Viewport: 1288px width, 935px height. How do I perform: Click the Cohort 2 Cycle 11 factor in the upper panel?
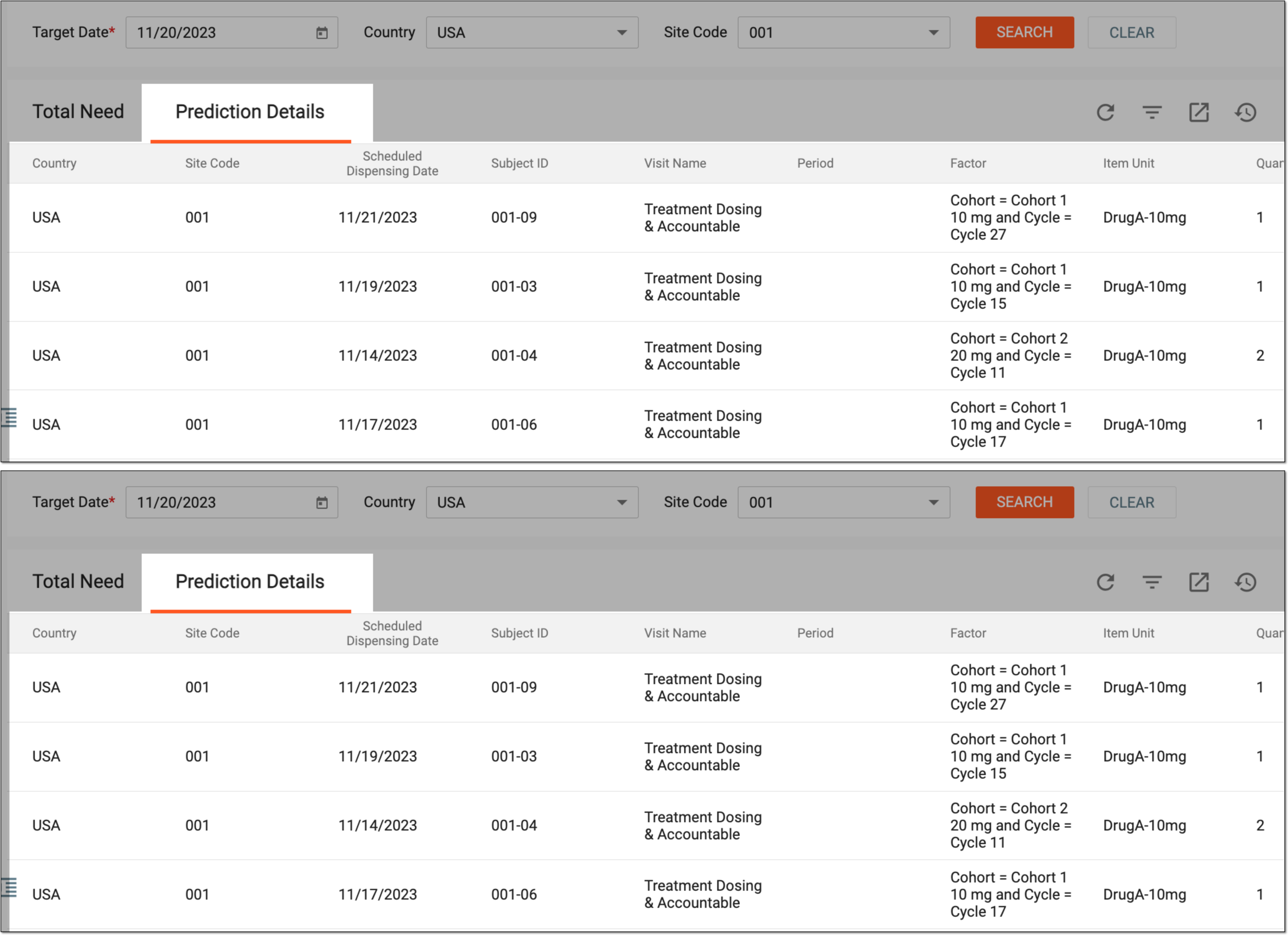click(x=1010, y=356)
